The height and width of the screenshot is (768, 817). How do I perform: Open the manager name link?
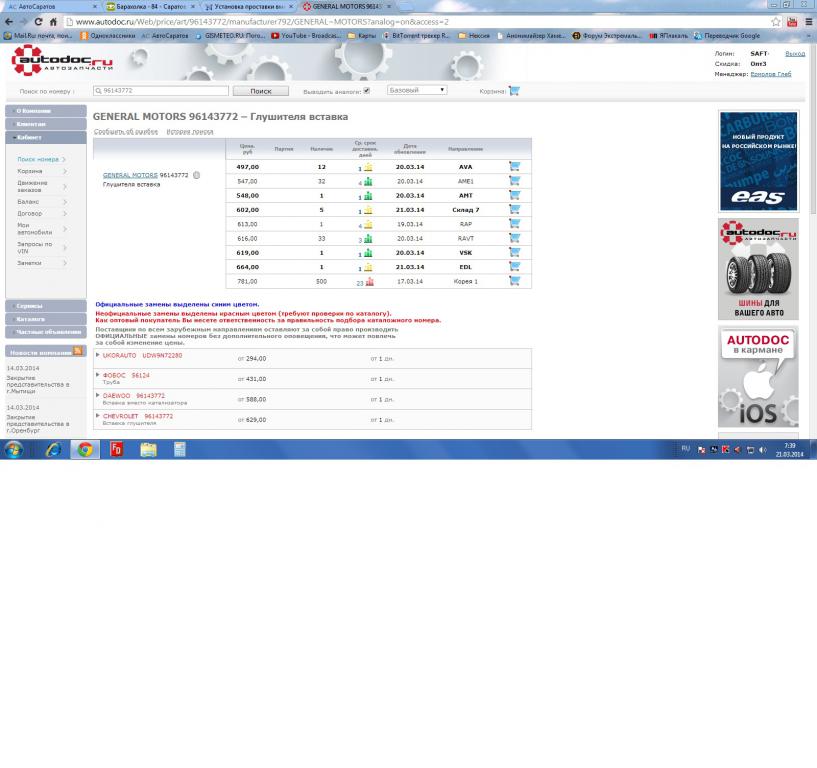771,74
